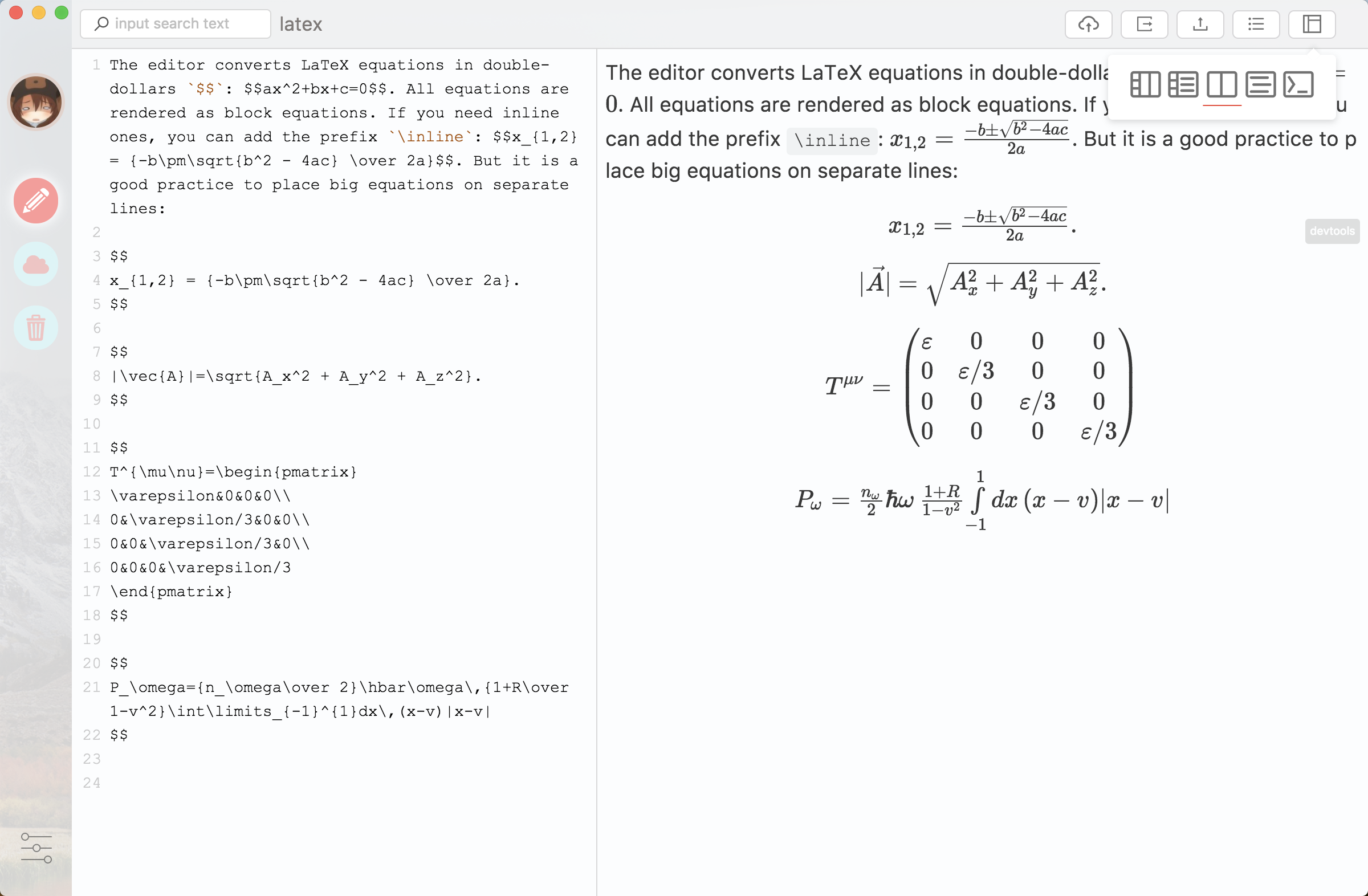Click the macOS green fullscreen button

[x=61, y=13]
